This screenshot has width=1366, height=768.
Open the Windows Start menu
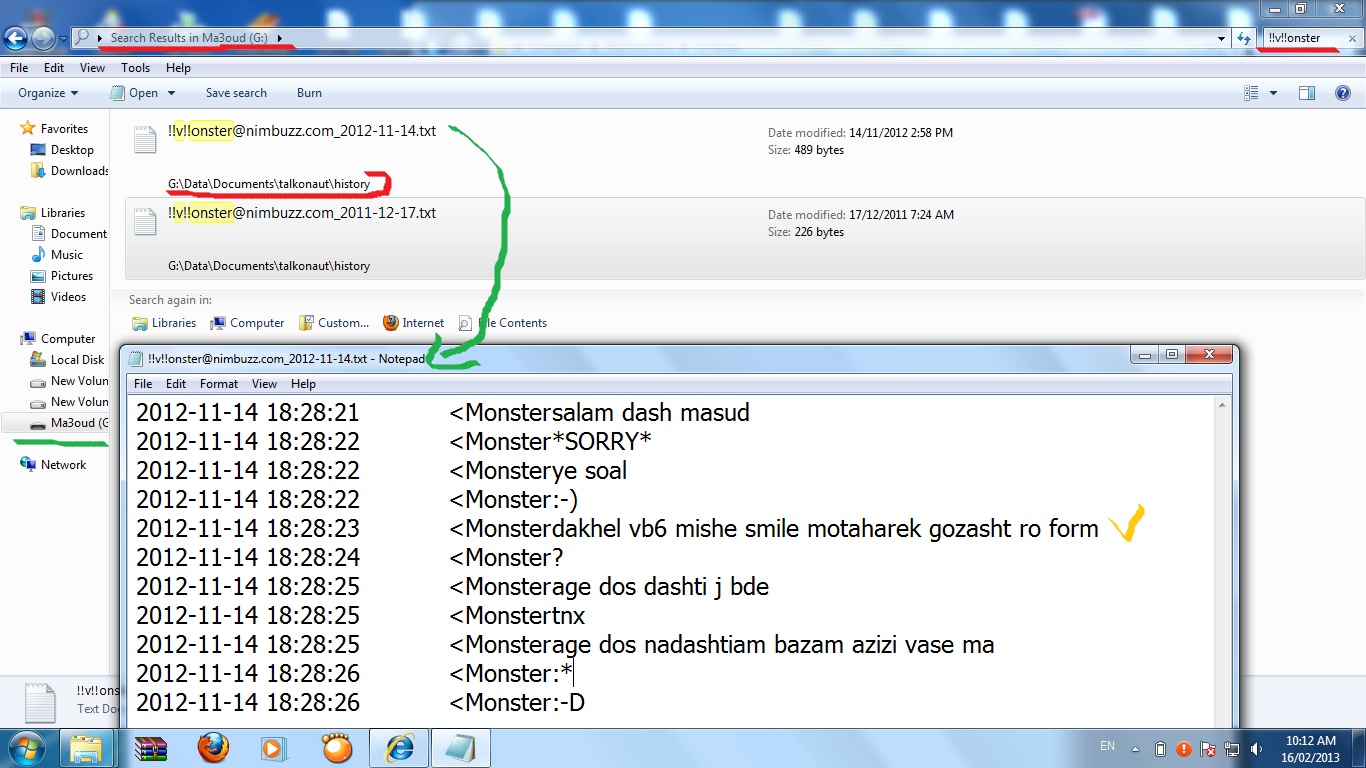(25, 747)
